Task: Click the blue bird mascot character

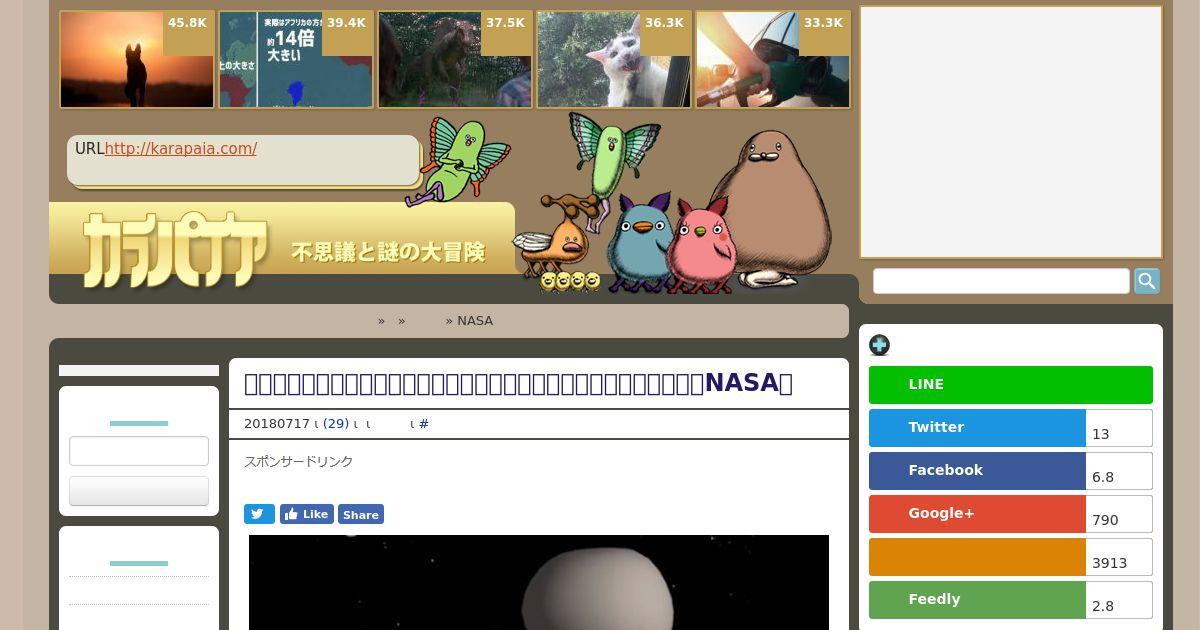Action: (638, 243)
